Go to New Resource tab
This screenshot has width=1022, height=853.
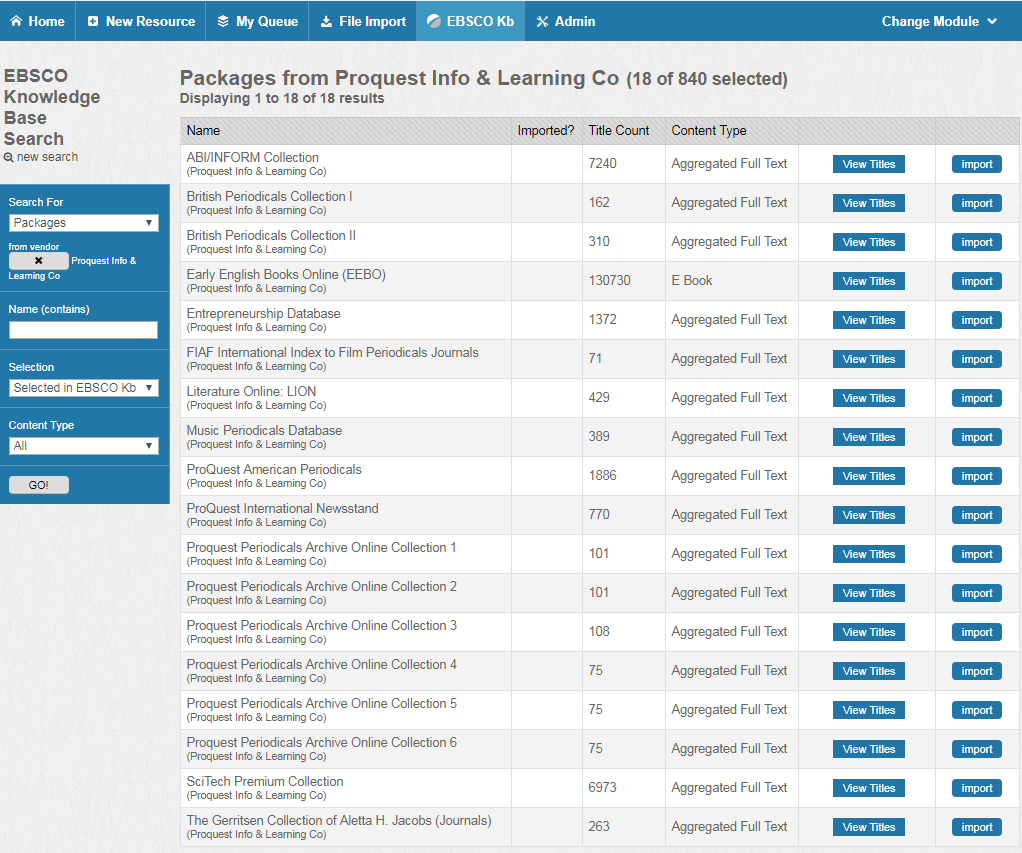tap(141, 21)
